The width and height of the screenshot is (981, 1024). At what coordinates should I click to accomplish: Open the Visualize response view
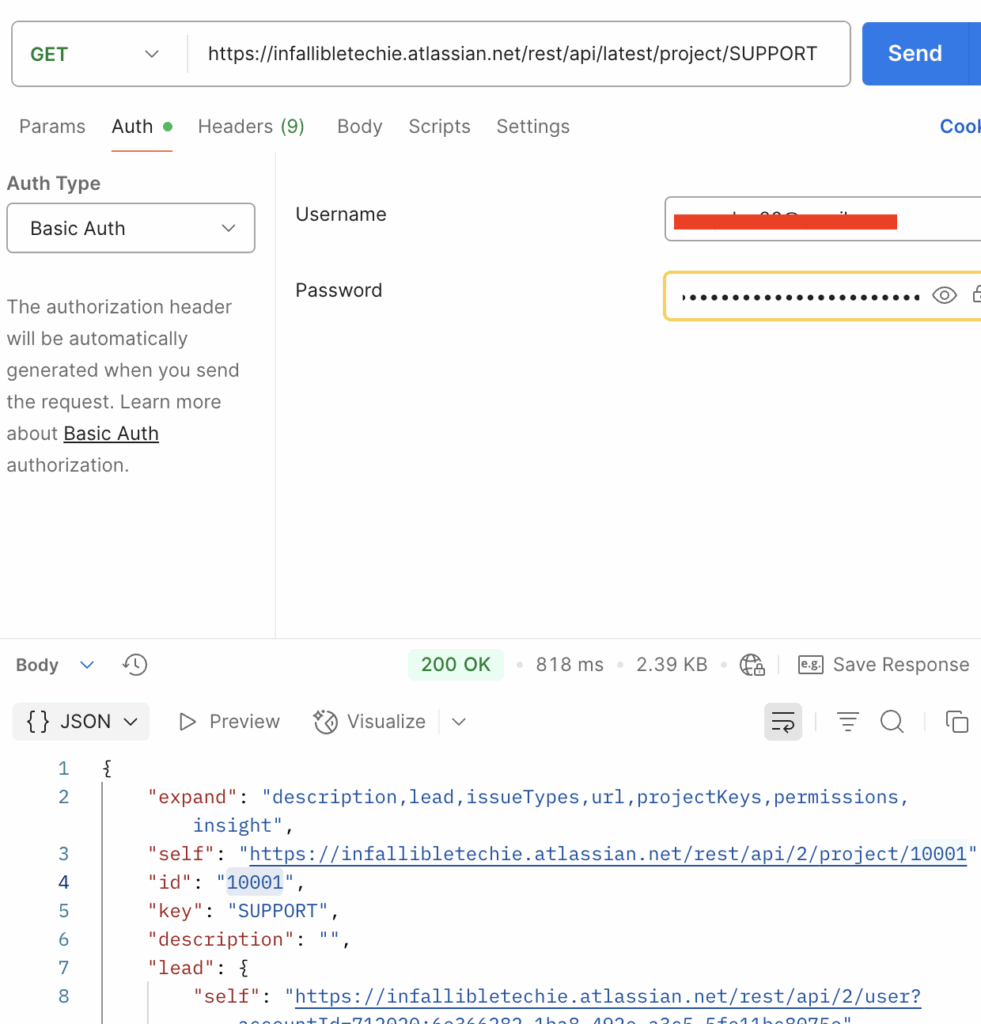(370, 722)
